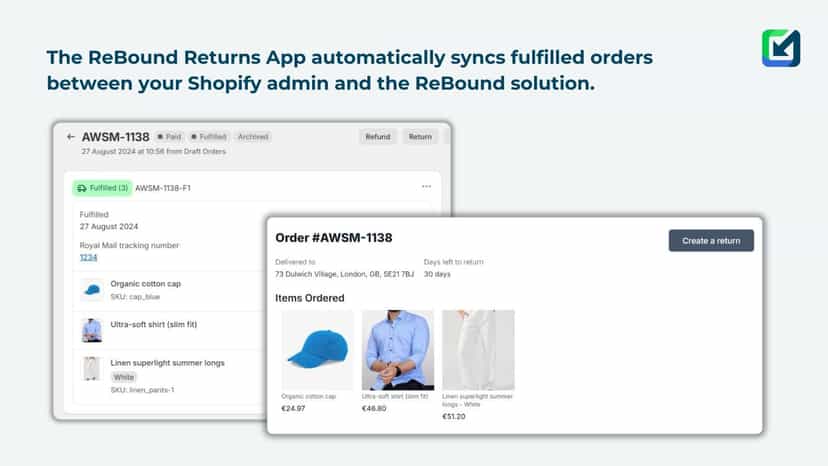Open the Royal Mail tracking number 1234 link
828x466 pixels.
tap(88, 257)
